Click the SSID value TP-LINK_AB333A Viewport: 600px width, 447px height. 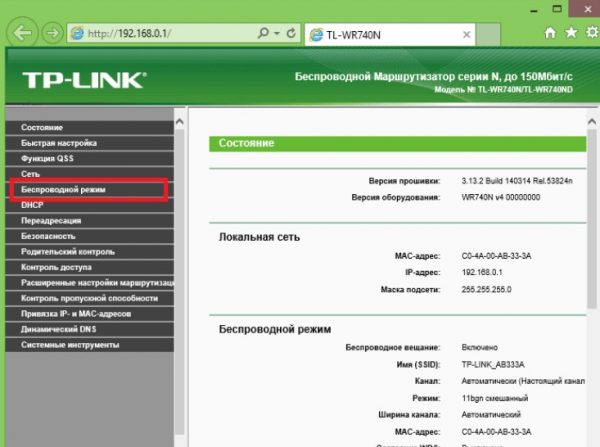tap(493, 364)
